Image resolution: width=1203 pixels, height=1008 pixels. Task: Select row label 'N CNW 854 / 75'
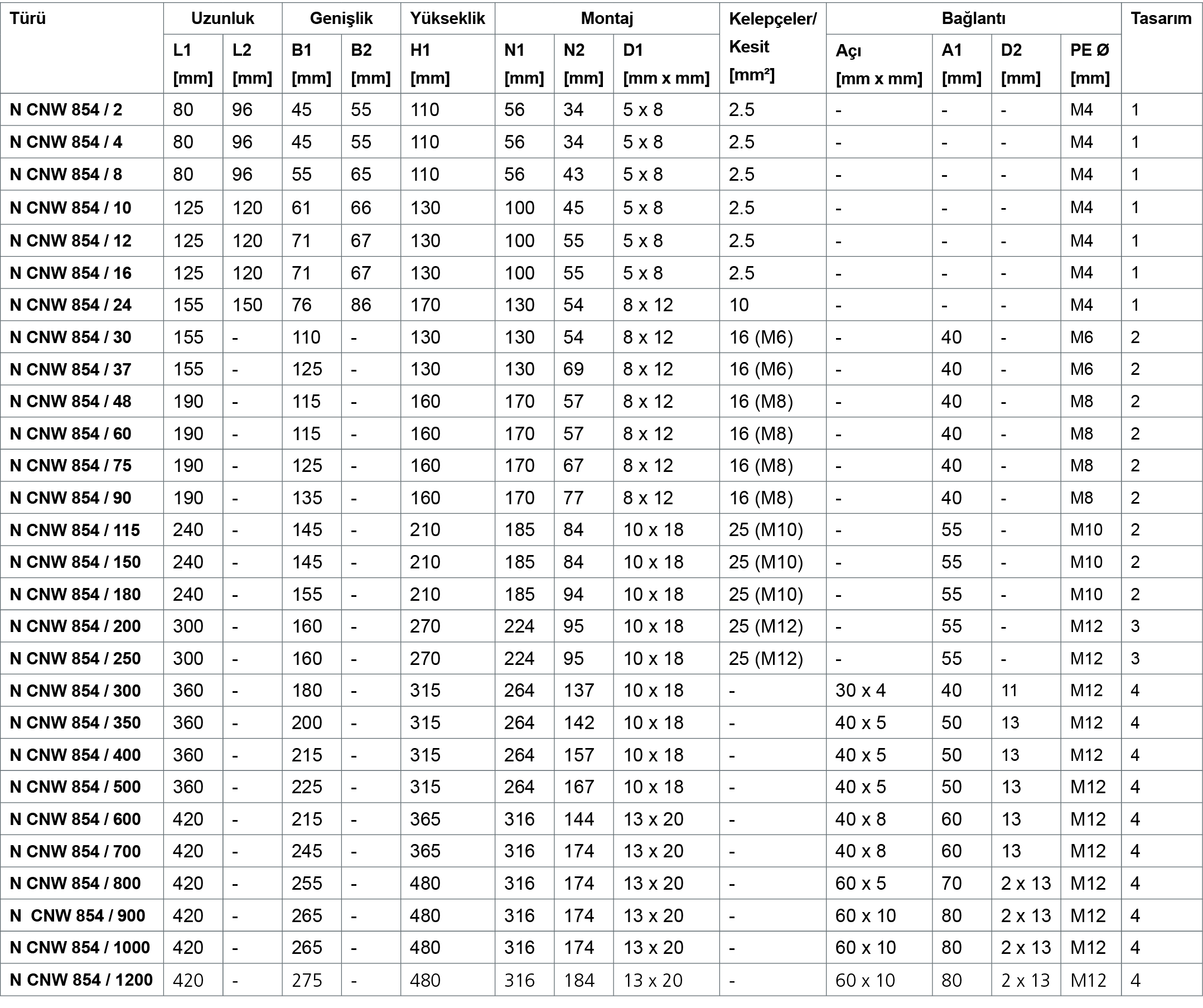point(70,465)
